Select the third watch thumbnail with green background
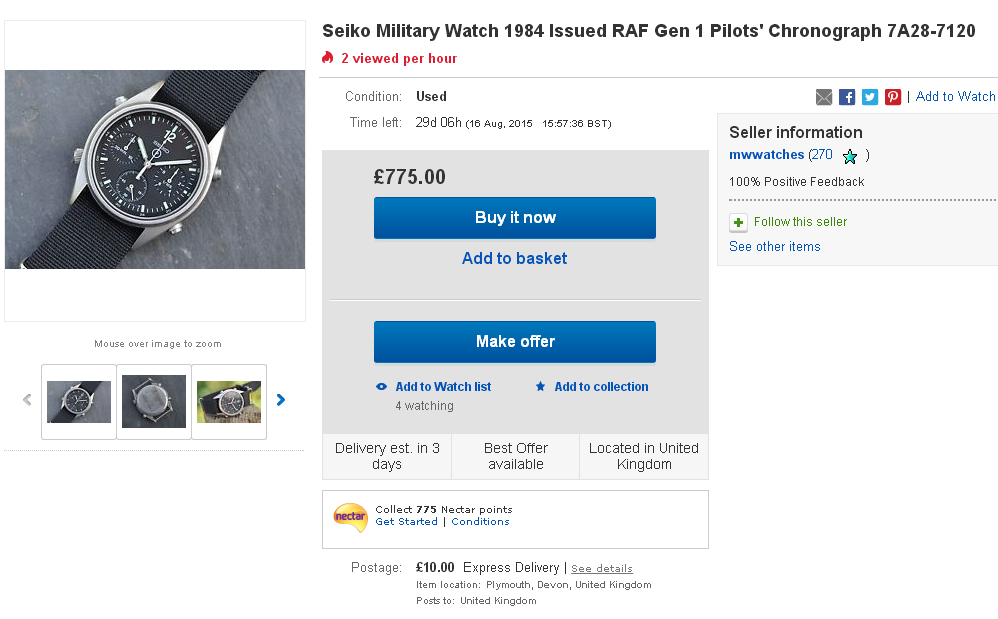 coord(228,401)
